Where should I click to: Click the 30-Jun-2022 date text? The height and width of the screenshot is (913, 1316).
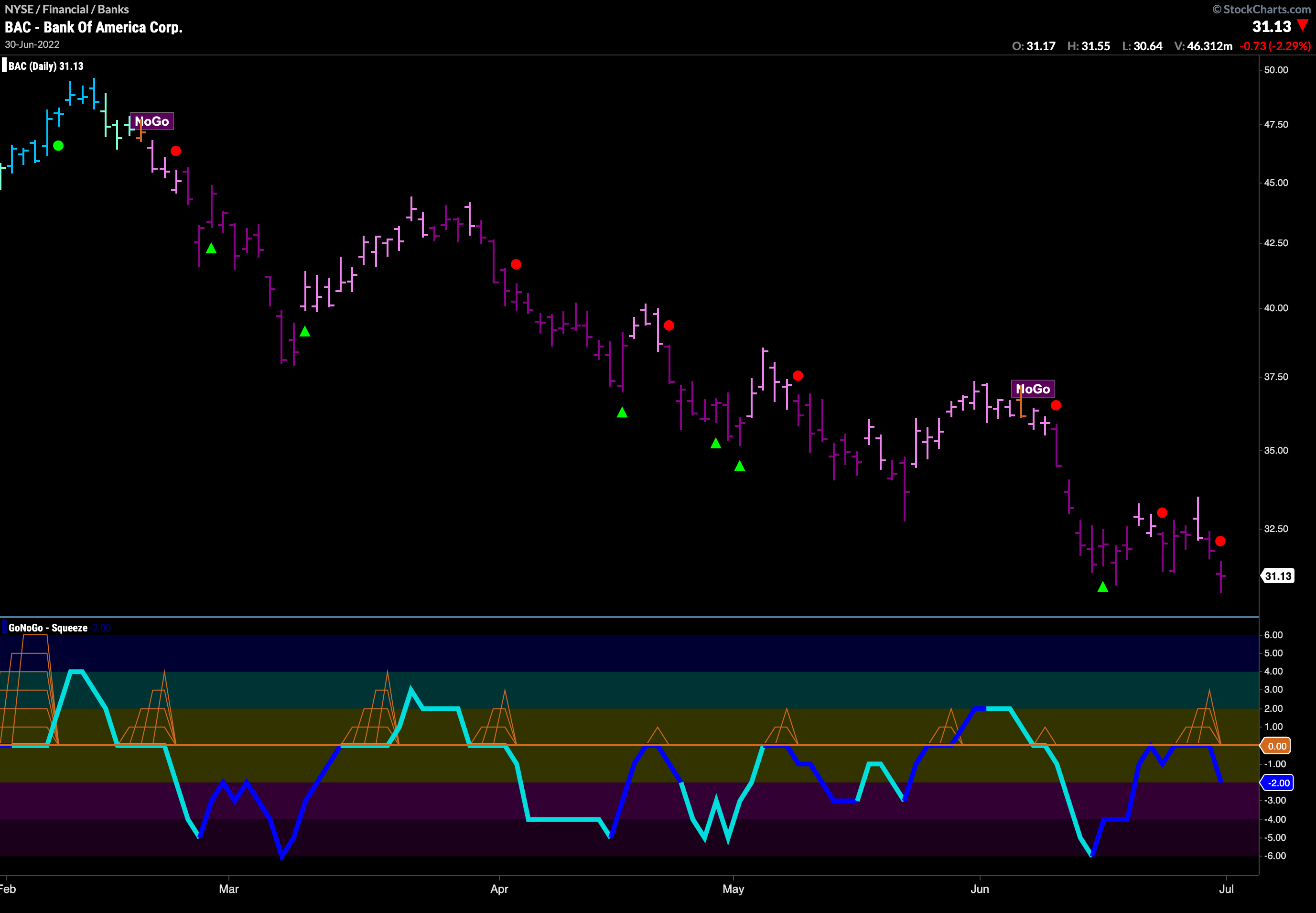(32, 44)
